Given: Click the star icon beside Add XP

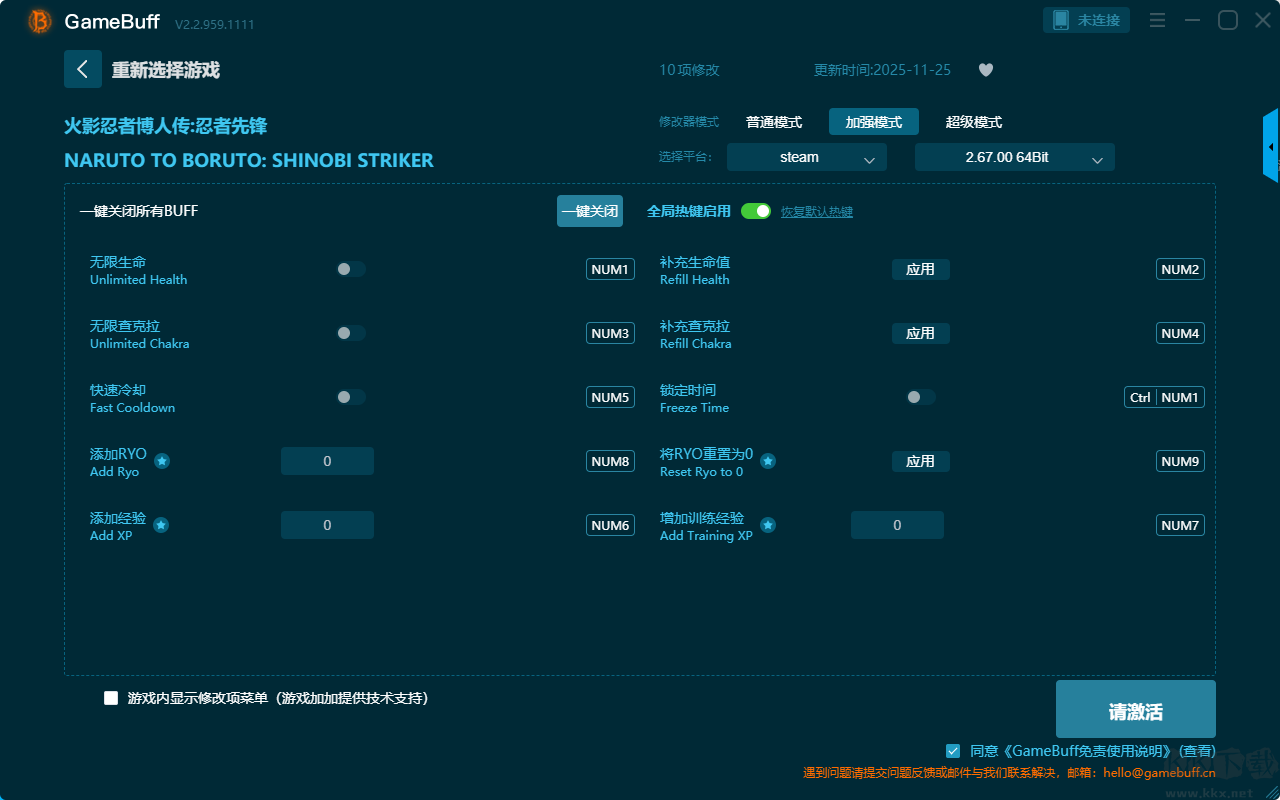Looking at the screenshot, I should point(161,525).
